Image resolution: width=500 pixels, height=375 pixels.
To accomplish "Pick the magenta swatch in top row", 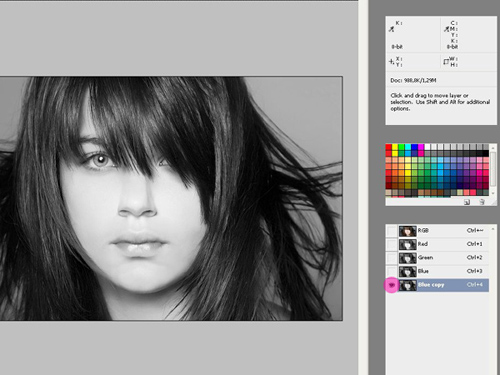I will tap(421, 147).
